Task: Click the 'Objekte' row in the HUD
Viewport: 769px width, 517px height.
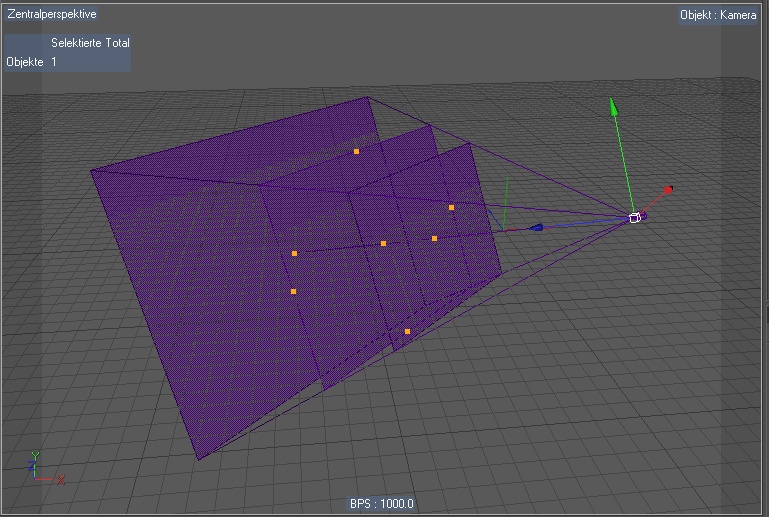Action: (25, 62)
